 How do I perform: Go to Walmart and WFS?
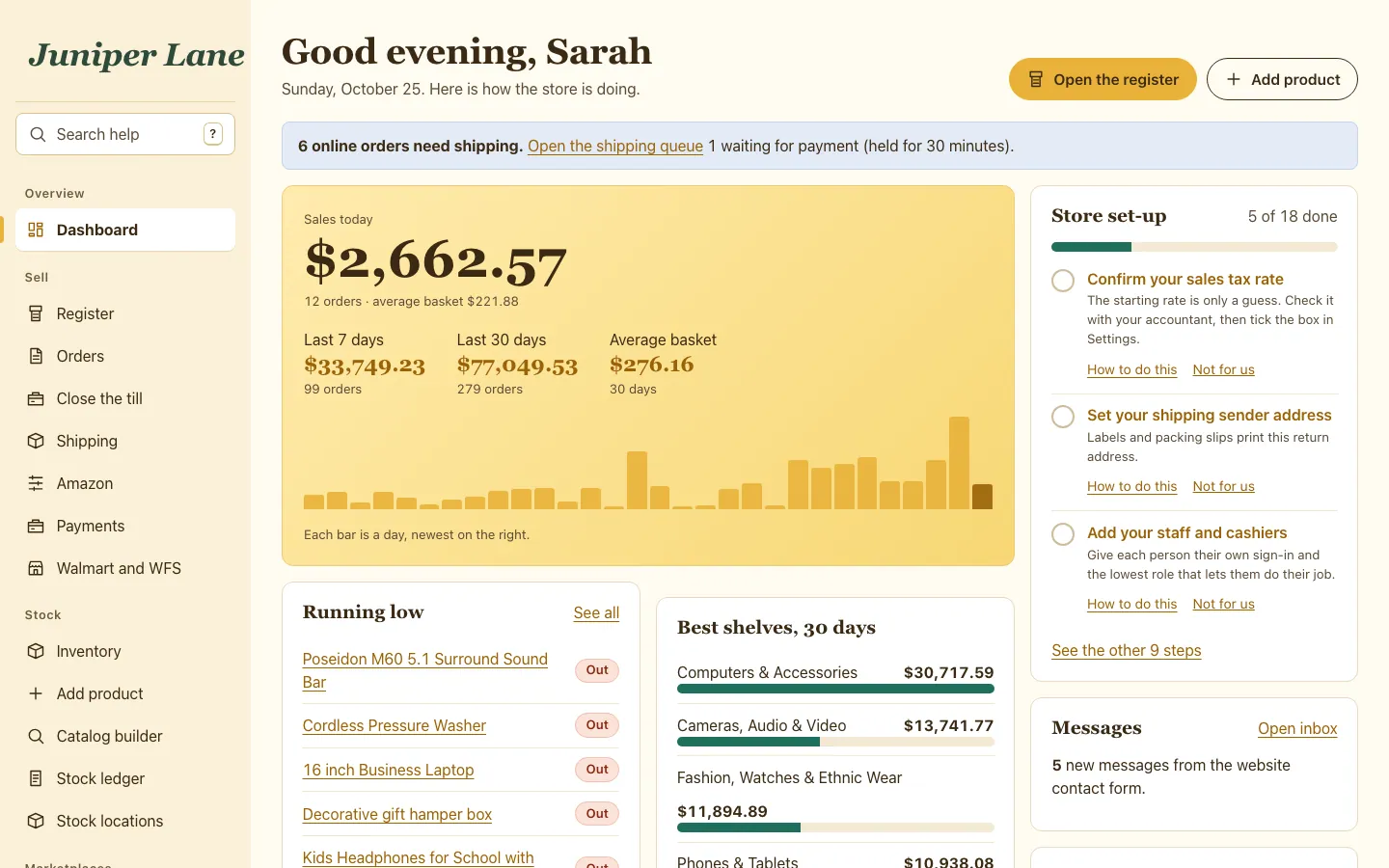coord(125,568)
